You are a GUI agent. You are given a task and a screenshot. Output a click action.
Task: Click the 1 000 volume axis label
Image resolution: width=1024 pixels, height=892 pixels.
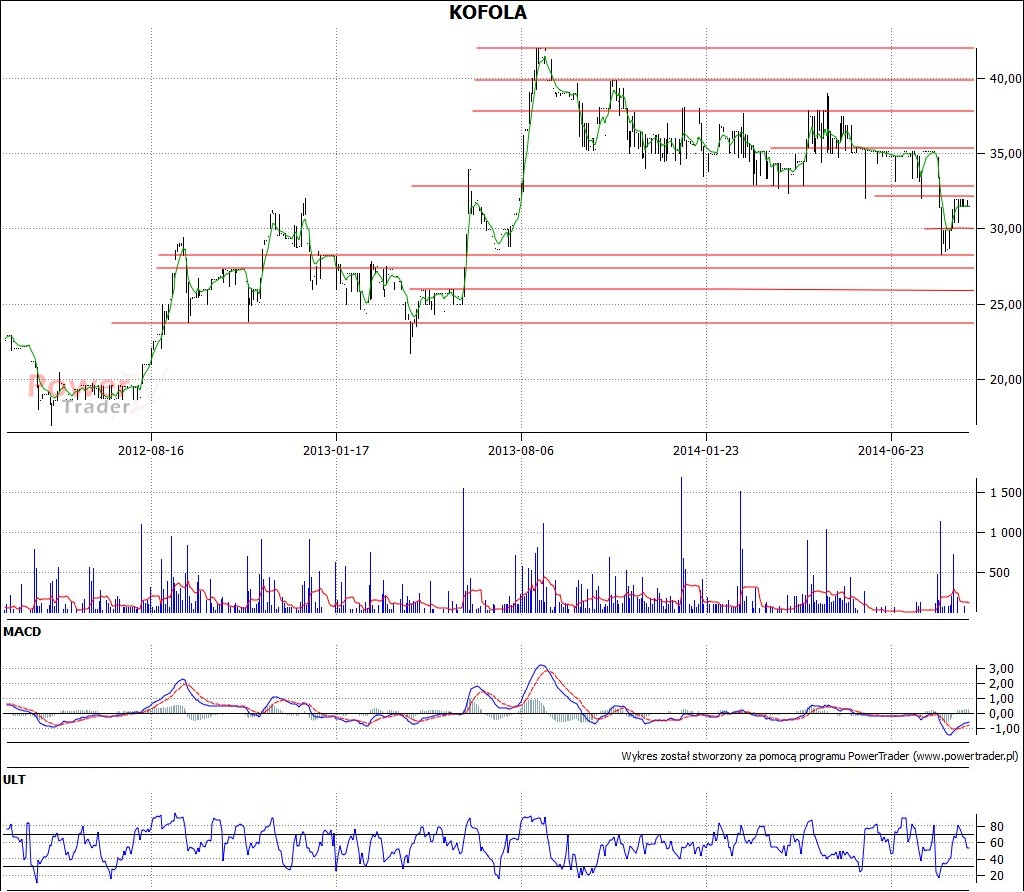1006,533
